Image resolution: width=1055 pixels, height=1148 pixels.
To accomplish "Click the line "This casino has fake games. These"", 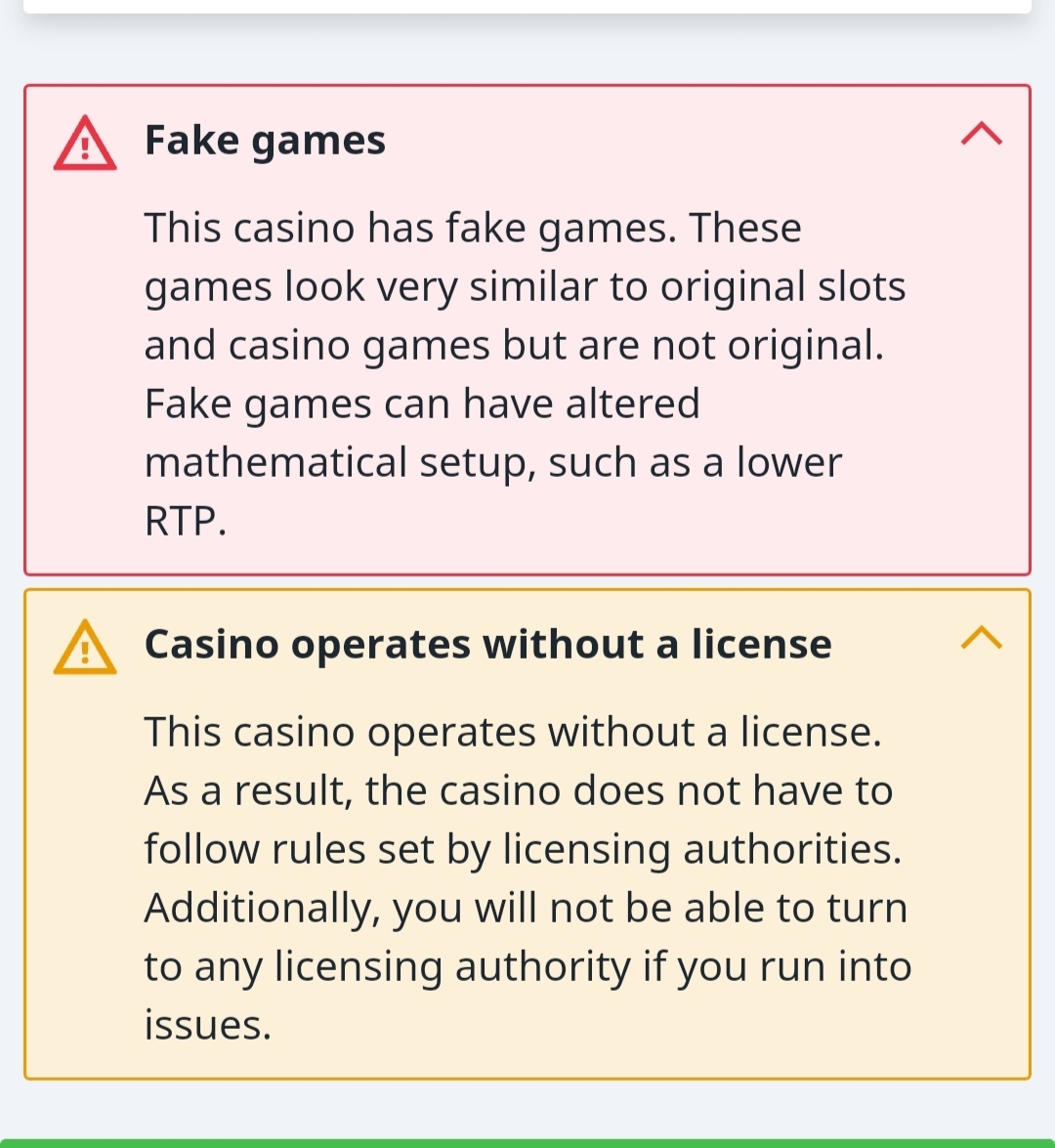I will 473,228.
